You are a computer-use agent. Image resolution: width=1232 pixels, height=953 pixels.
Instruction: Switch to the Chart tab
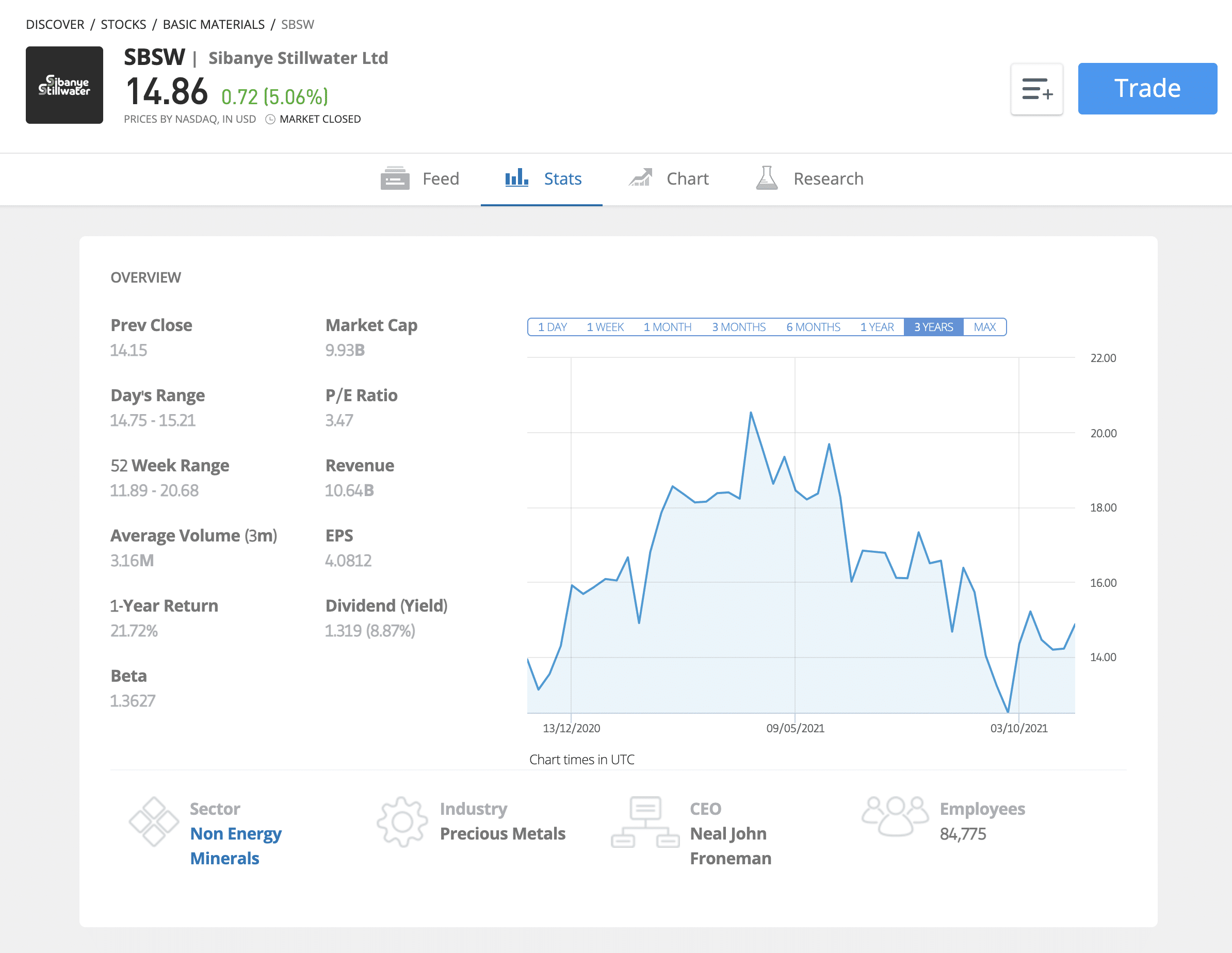669,179
